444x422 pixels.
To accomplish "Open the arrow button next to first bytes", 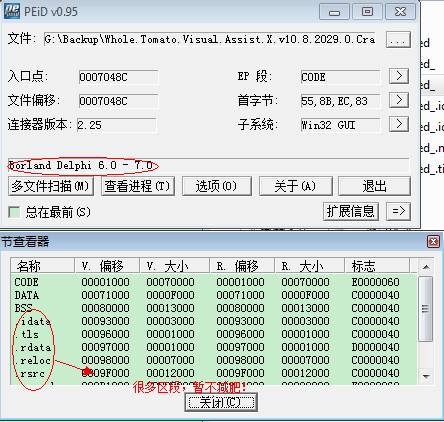I will click(399, 100).
